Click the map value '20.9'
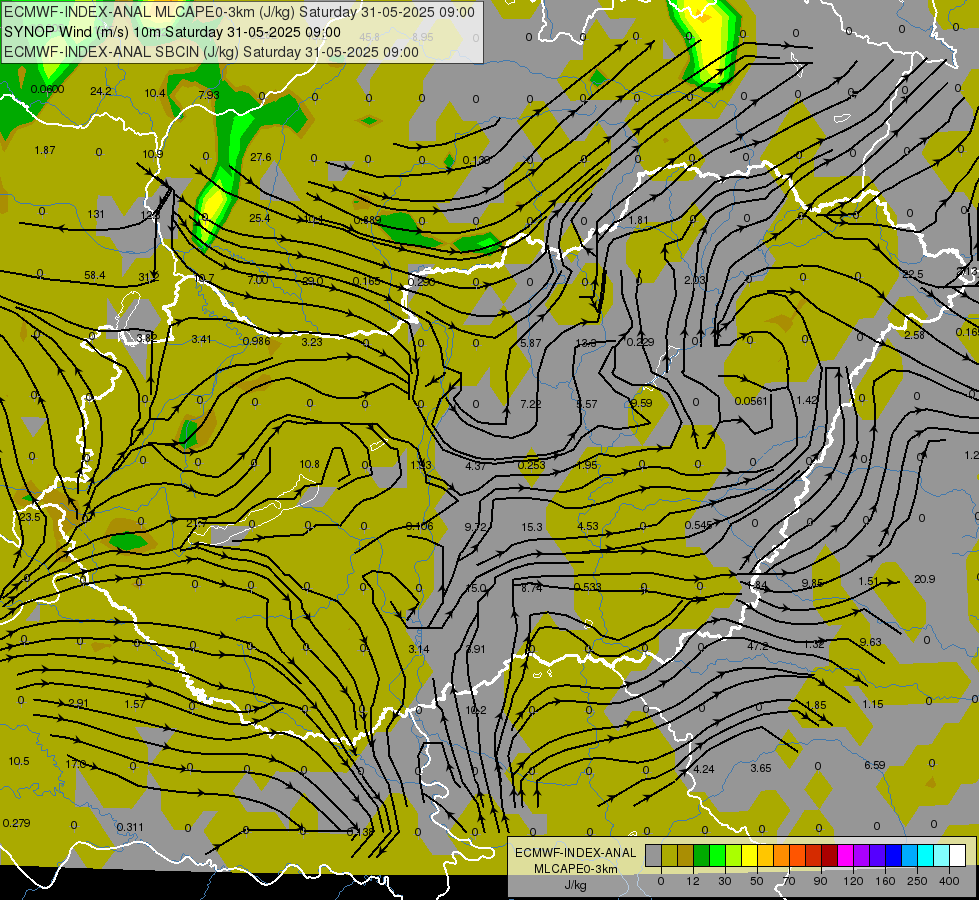This screenshot has height=900, width=979. click(924, 579)
